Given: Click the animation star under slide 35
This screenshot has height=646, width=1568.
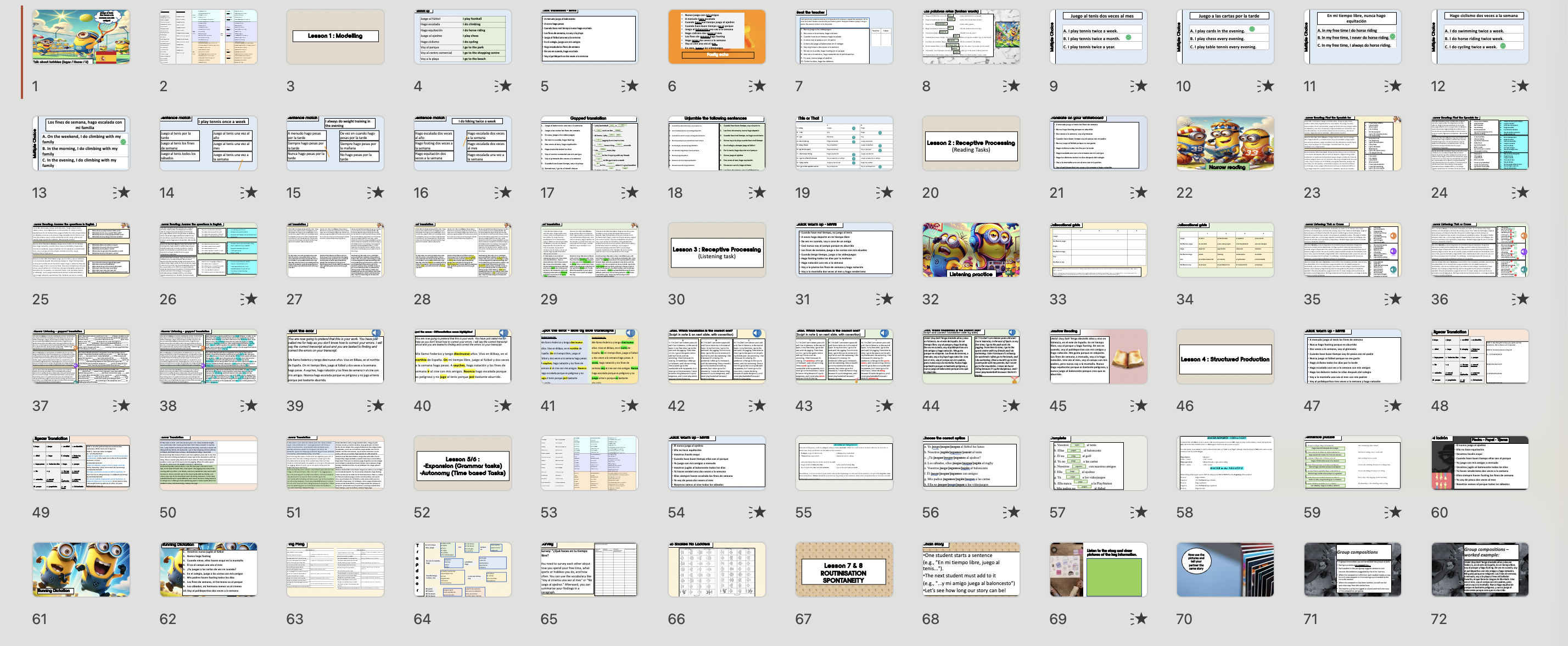Looking at the screenshot, I should pos(1393,299).
